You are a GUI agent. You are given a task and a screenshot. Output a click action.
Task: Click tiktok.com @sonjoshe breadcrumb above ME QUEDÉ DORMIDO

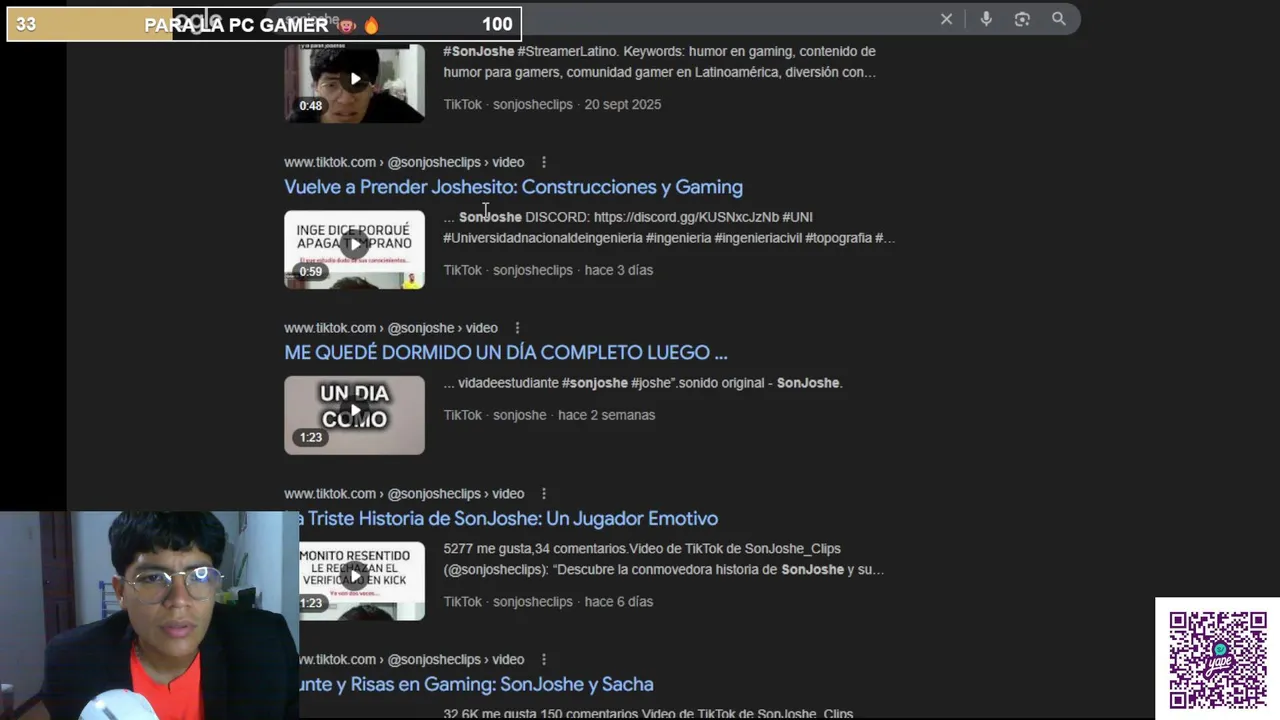point(390,328)
